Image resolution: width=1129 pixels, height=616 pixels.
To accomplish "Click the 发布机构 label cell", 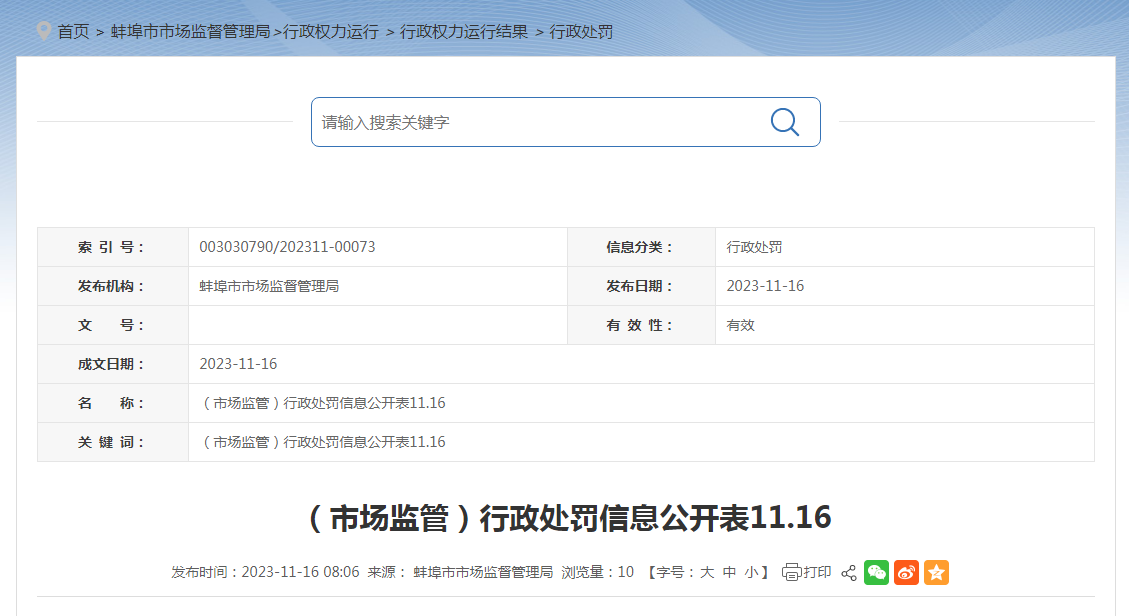I will (x=113, y=286).
